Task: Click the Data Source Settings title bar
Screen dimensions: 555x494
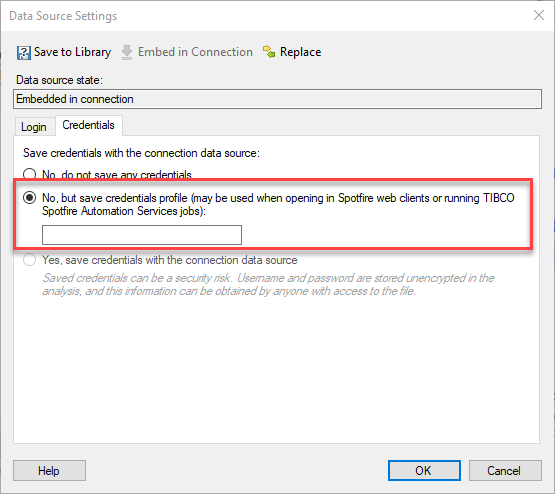Action: tap(265, 16)
